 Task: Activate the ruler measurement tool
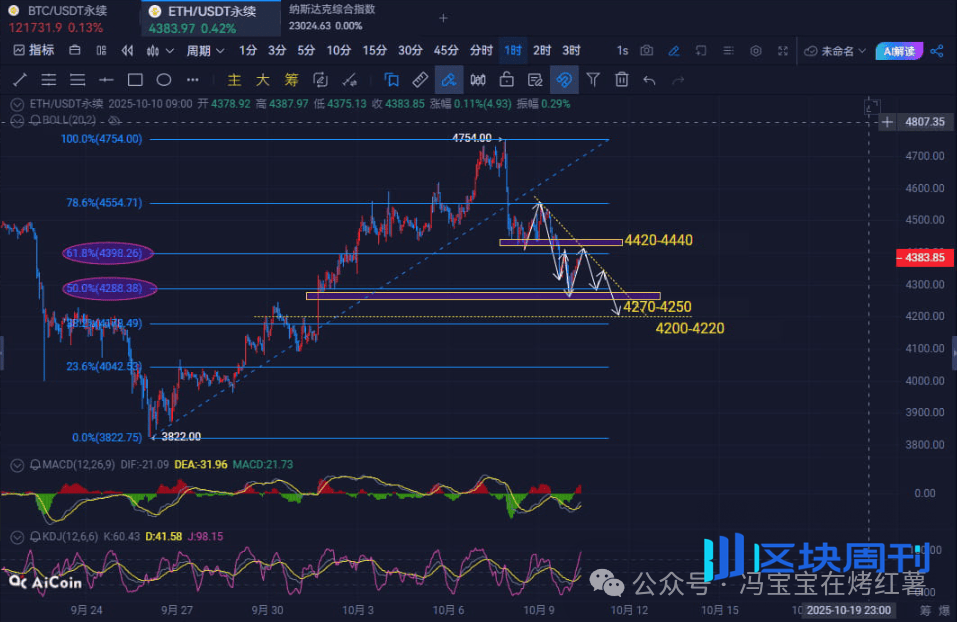tap(420, 80)
